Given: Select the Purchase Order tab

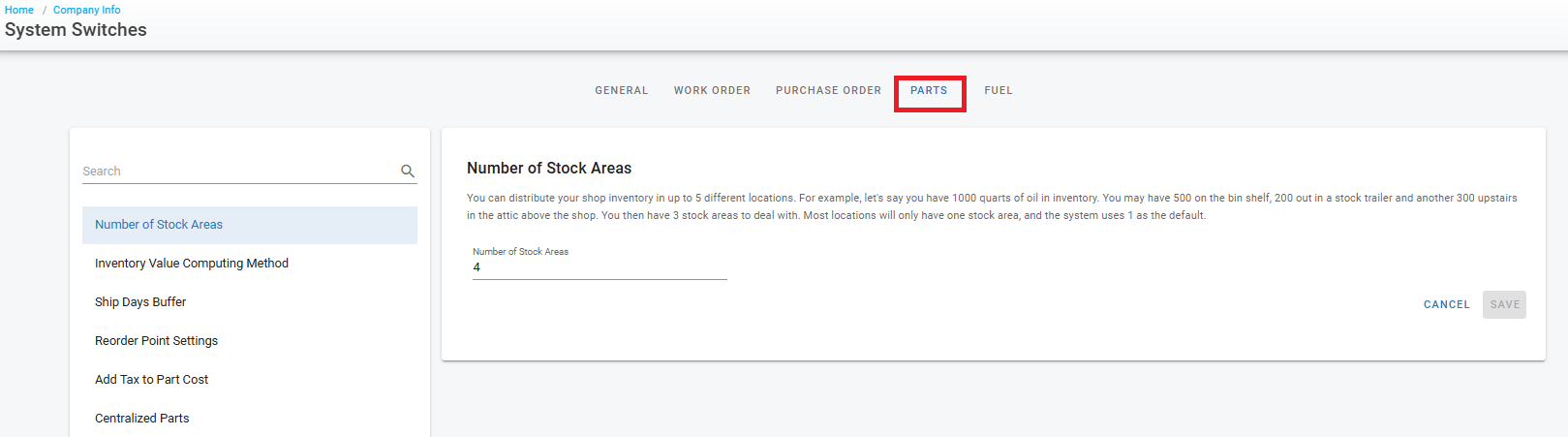Looking at the screenshot, I should 828,91.
